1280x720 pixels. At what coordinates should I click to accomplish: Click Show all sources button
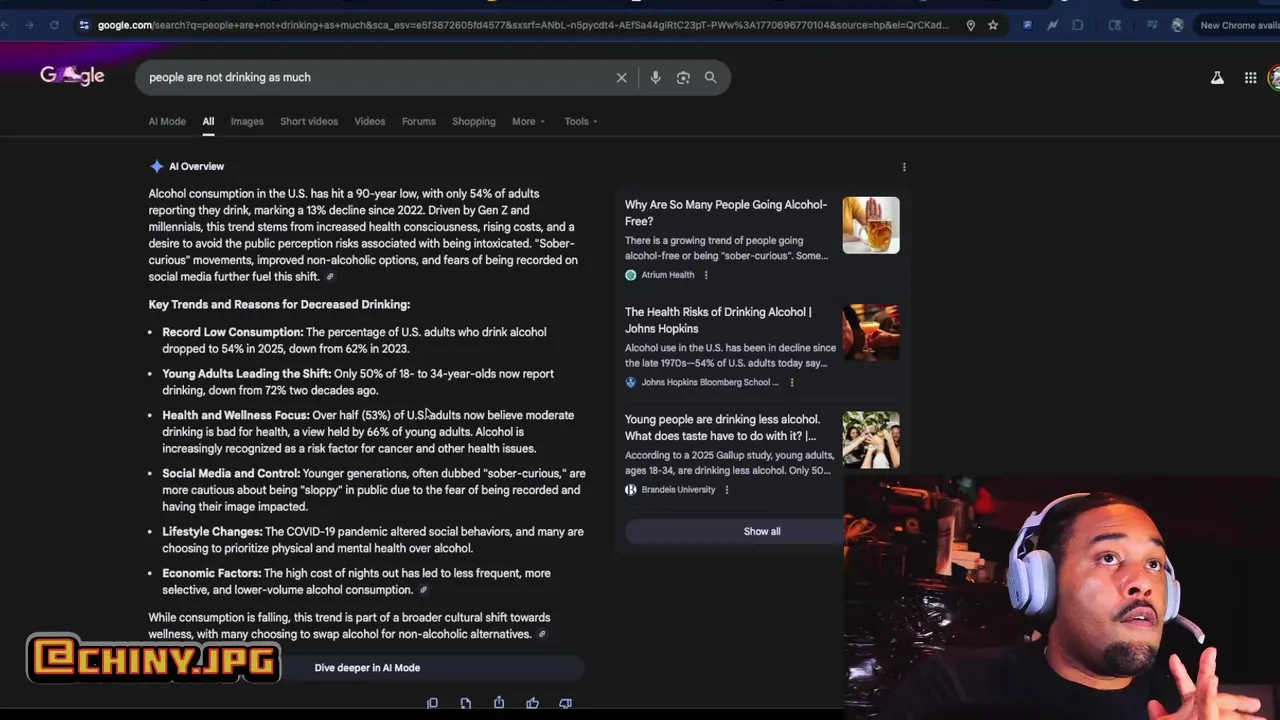coord(762,531)
